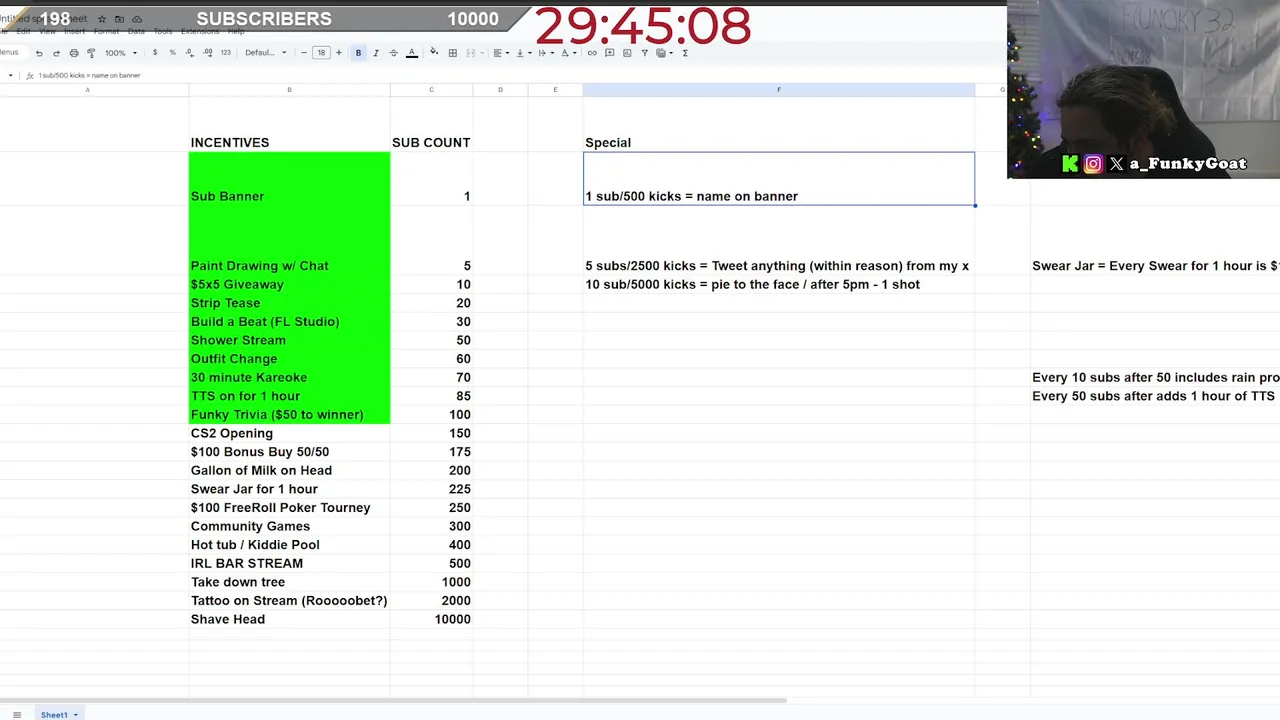This screenshot has width=1280, height=720.
Task: Open the Sheet1 tab dropdown arrow
Action: [x=75, y=715]
